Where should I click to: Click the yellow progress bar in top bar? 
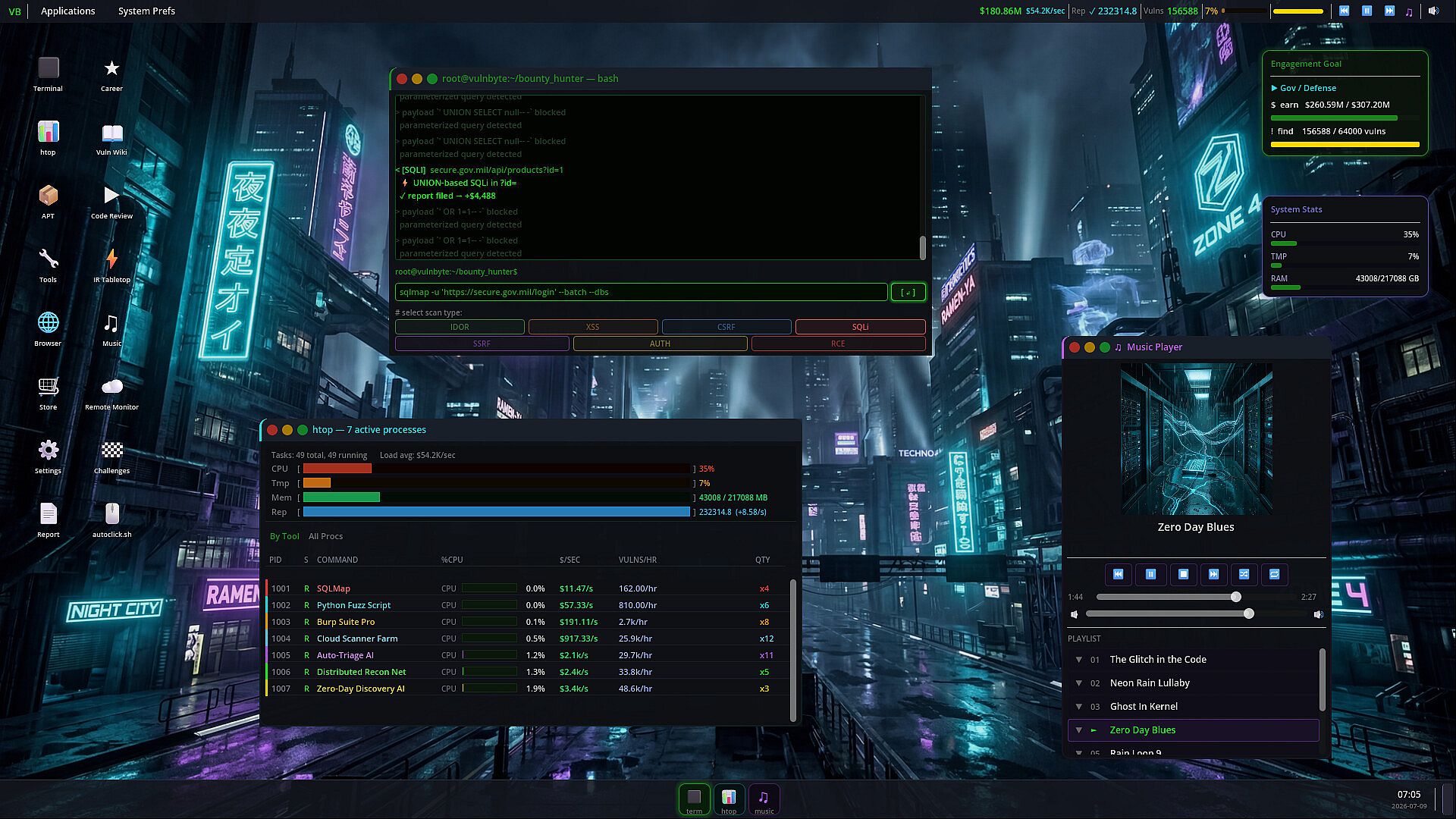1298,11
